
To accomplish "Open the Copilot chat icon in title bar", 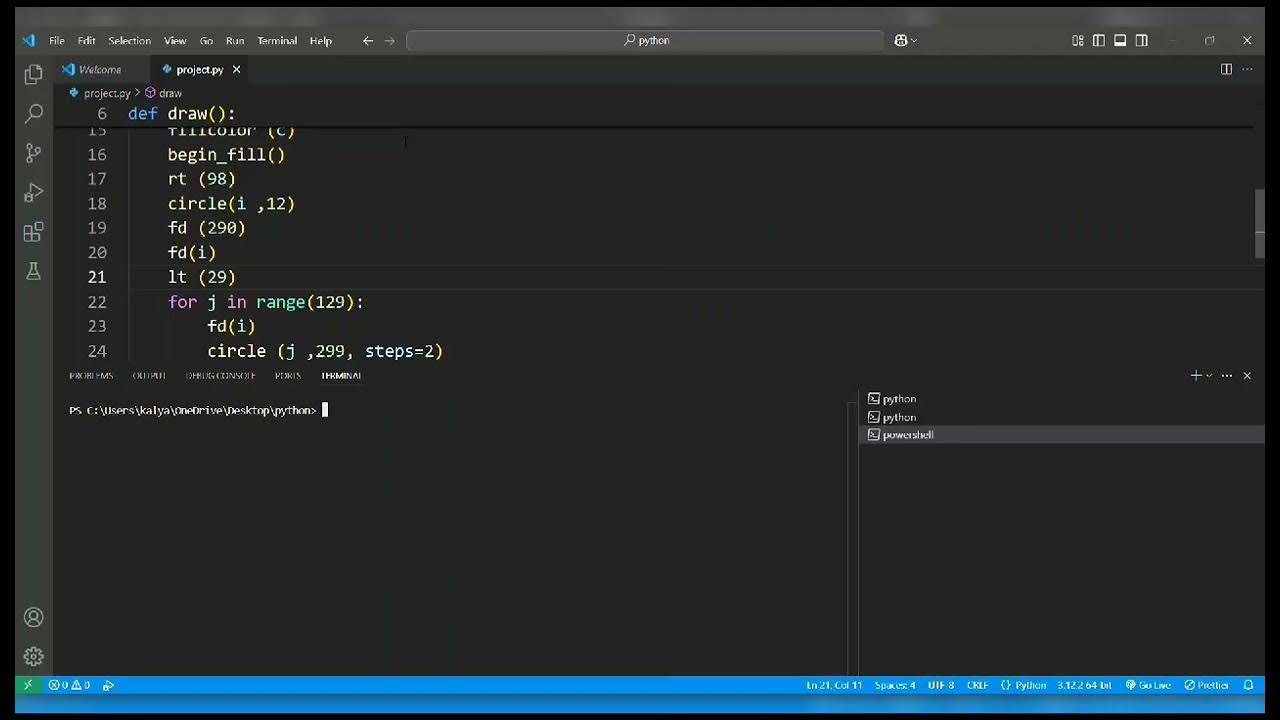I will tap(901, 41).
